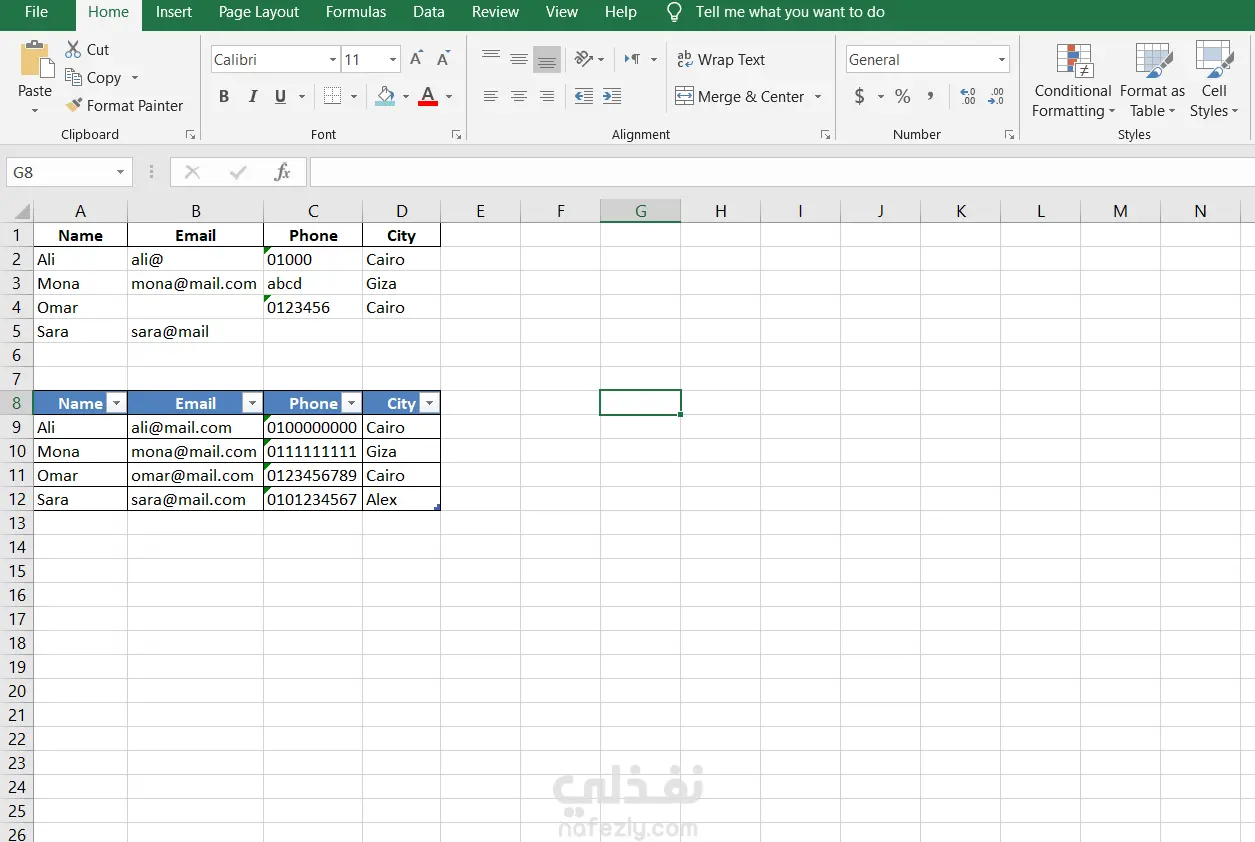Apply comma style
Viewport: 1255px width, 842px height.
(930, 96)
